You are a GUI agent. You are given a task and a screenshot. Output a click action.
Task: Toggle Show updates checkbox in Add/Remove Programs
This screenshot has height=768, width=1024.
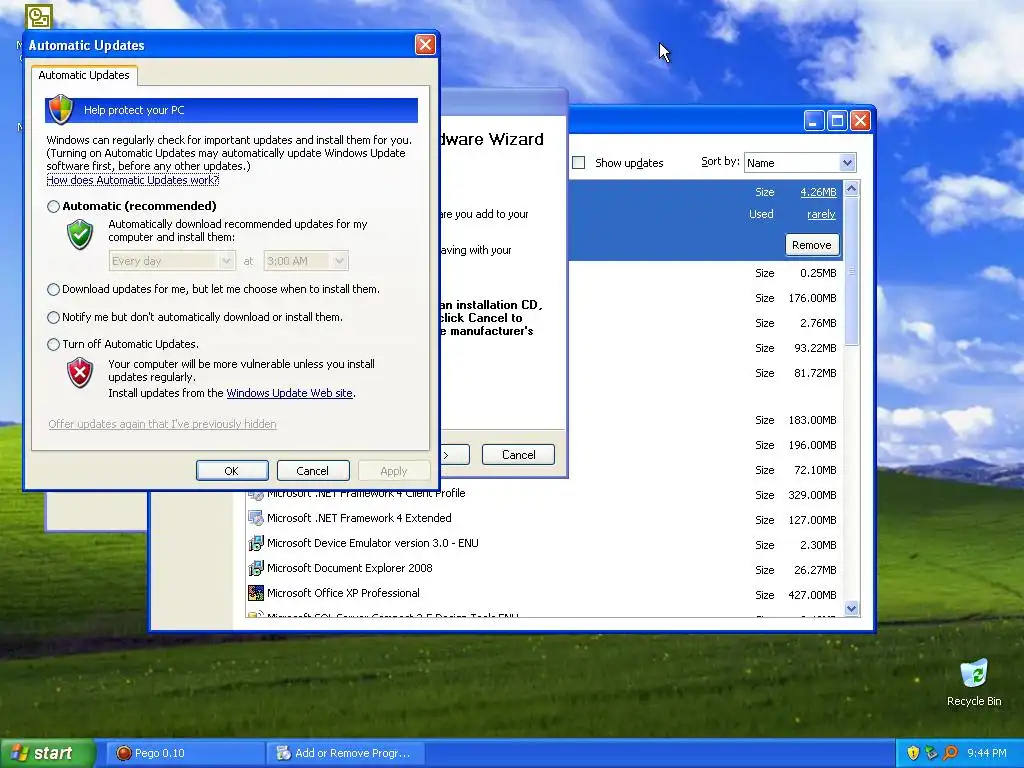(x=579, y=163)
